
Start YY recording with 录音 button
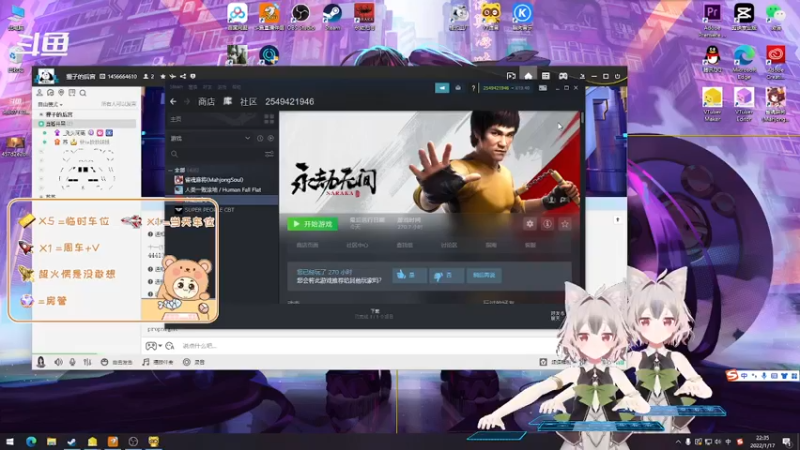pyautogui.click(x=194, y=362)
